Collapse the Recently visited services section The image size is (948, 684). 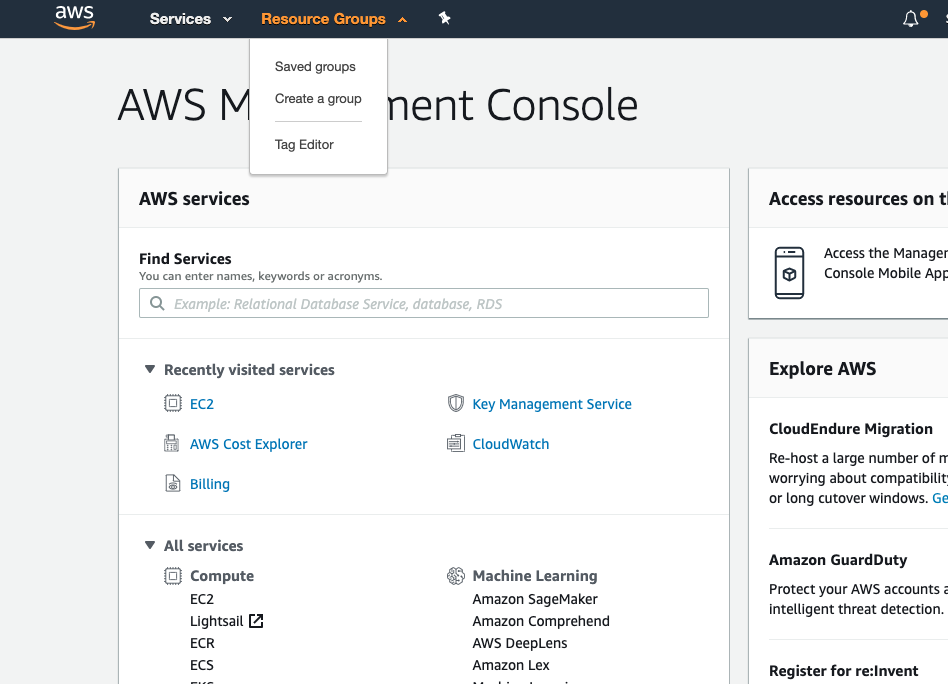pyautogui.click(x=149, y=369)
